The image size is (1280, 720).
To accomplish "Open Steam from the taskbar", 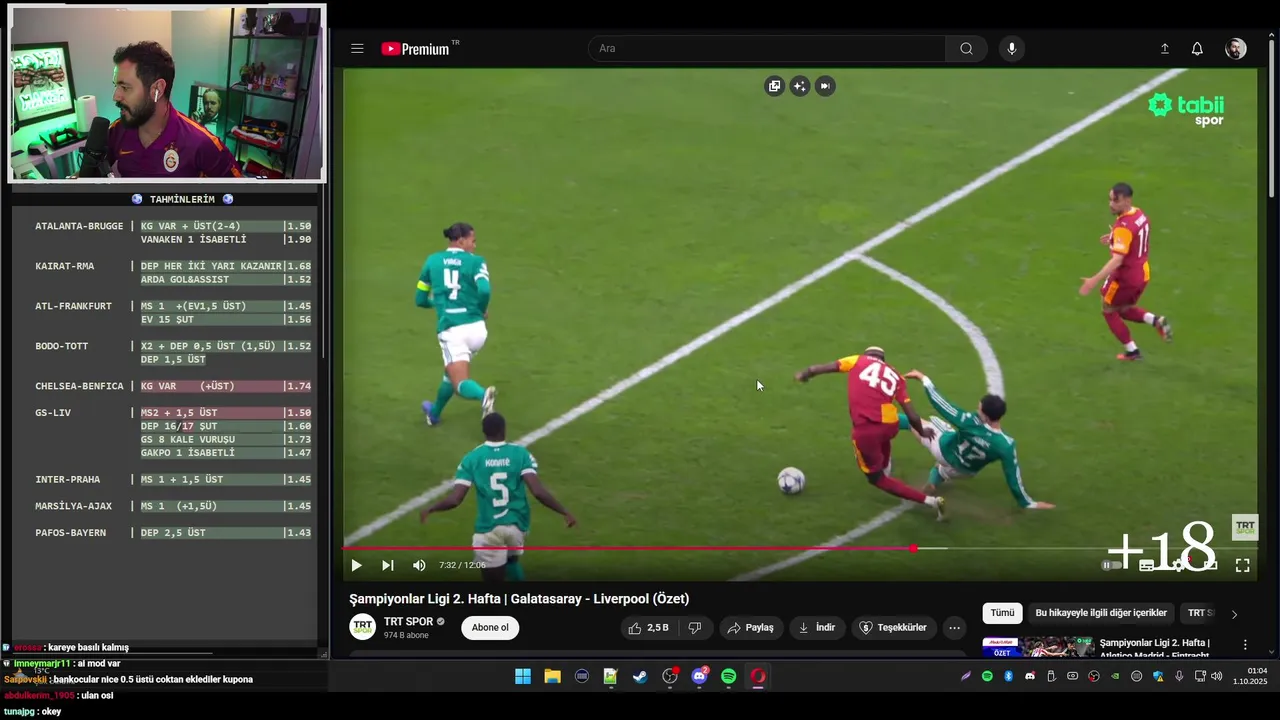I will click(640, 677).
